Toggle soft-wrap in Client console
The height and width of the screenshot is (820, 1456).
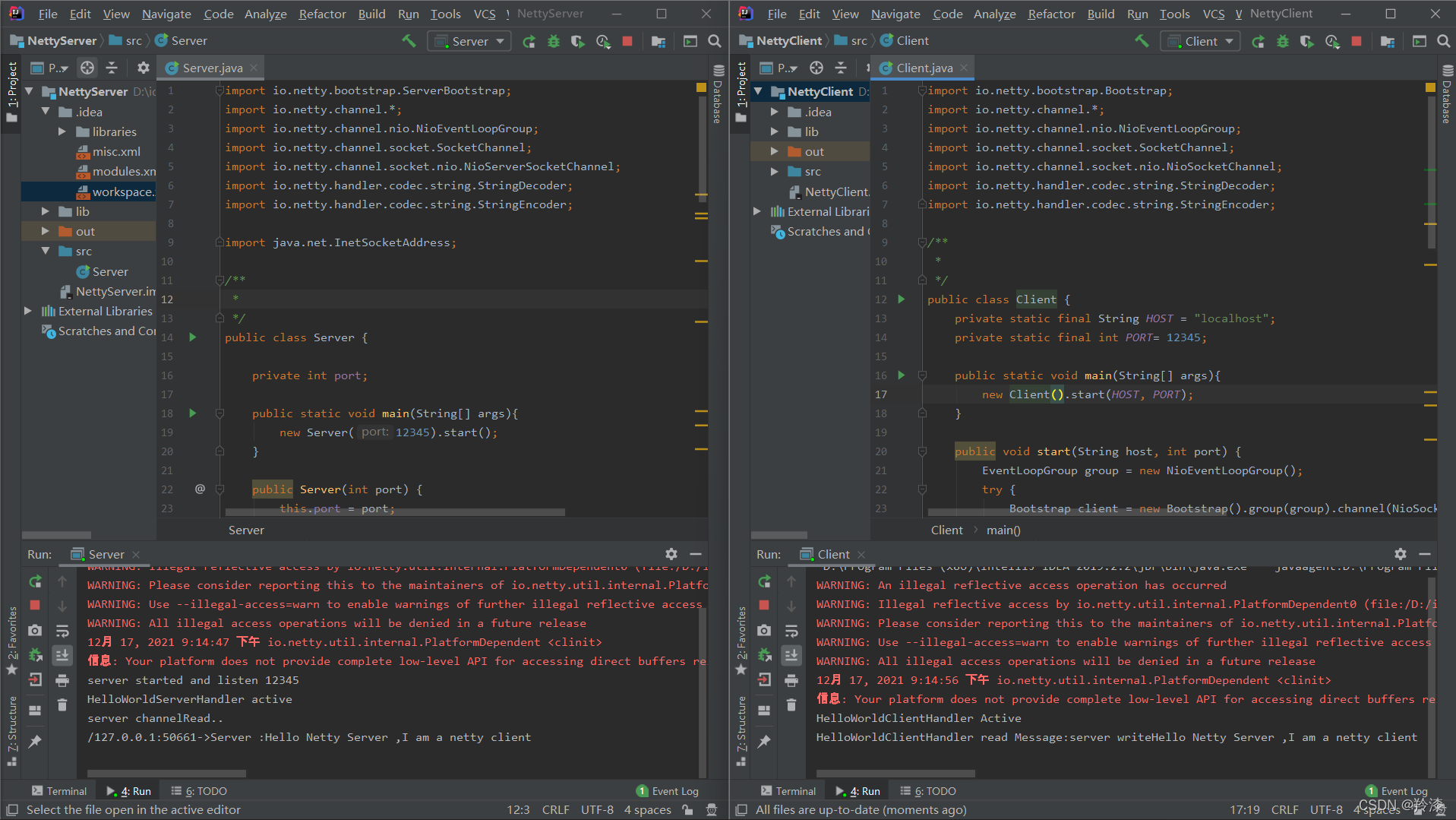pyautogui.click(x=791, y=631)
